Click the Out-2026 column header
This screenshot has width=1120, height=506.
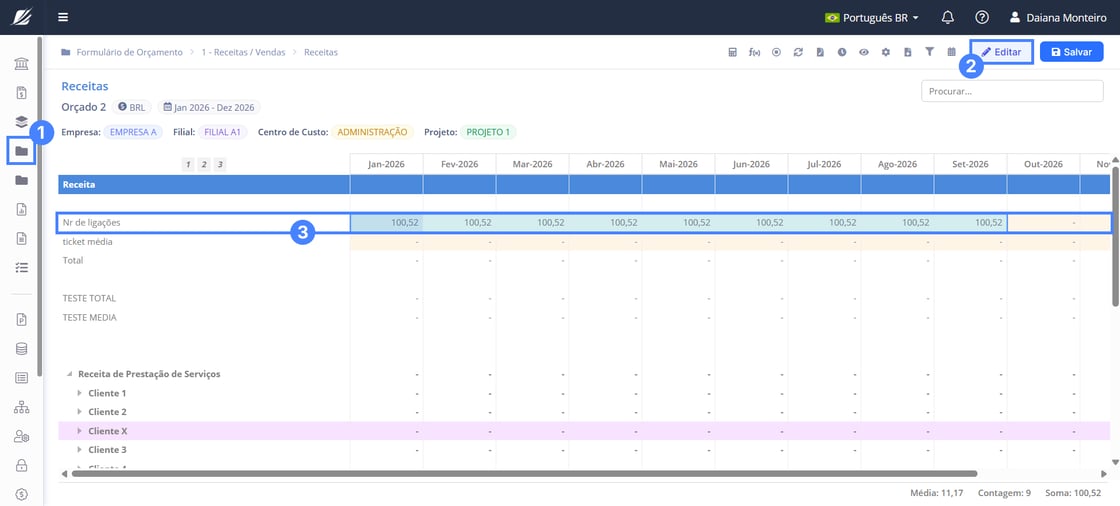click(1043, 164)
